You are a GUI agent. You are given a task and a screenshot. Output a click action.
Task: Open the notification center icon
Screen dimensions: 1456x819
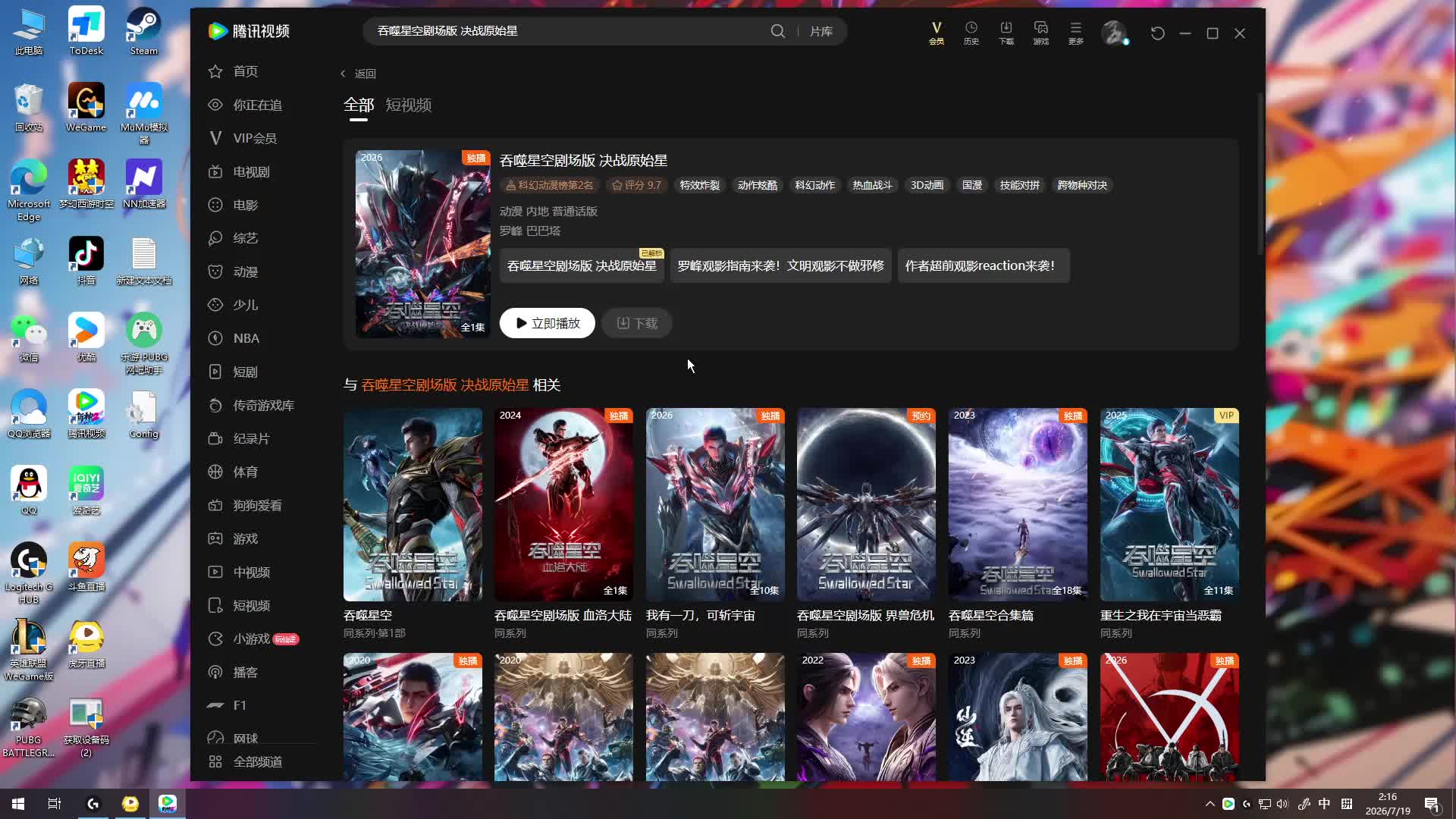pyautogui.click(x=1432, y=804)
